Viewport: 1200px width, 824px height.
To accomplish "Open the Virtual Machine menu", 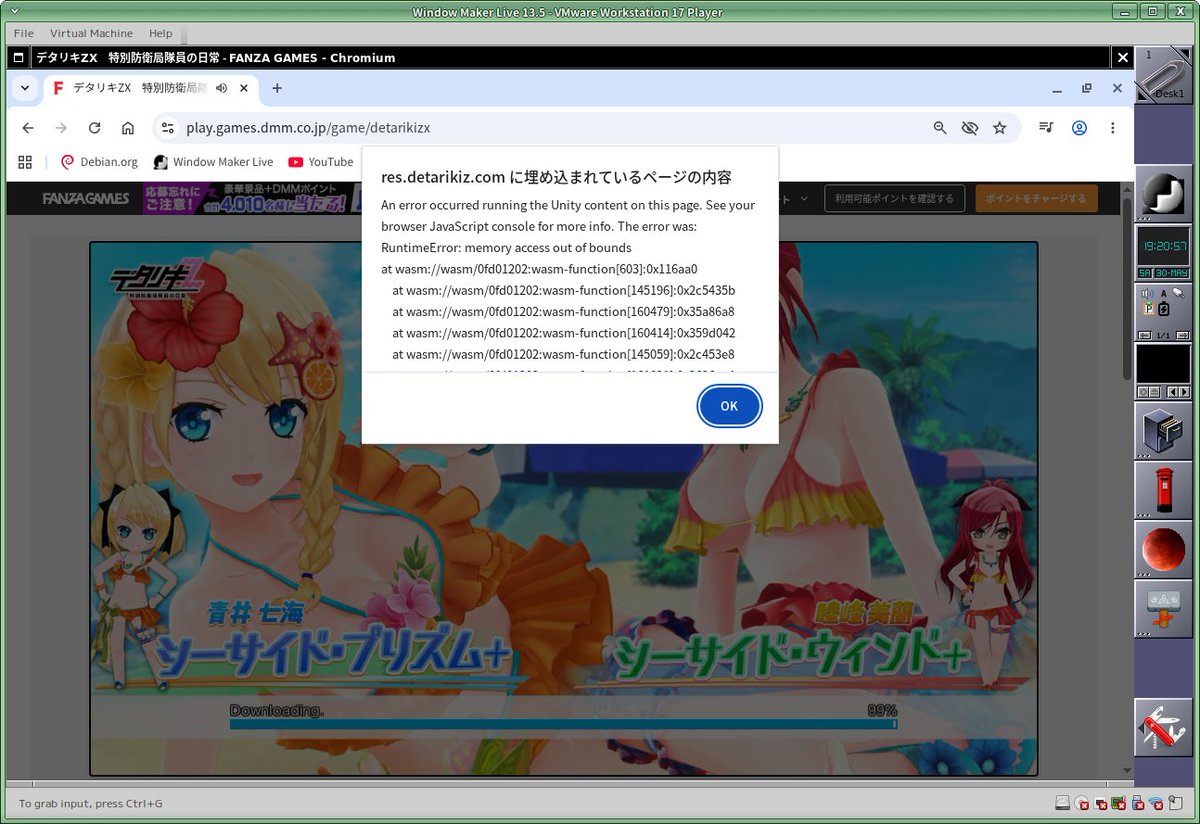I will click(91, 33).
